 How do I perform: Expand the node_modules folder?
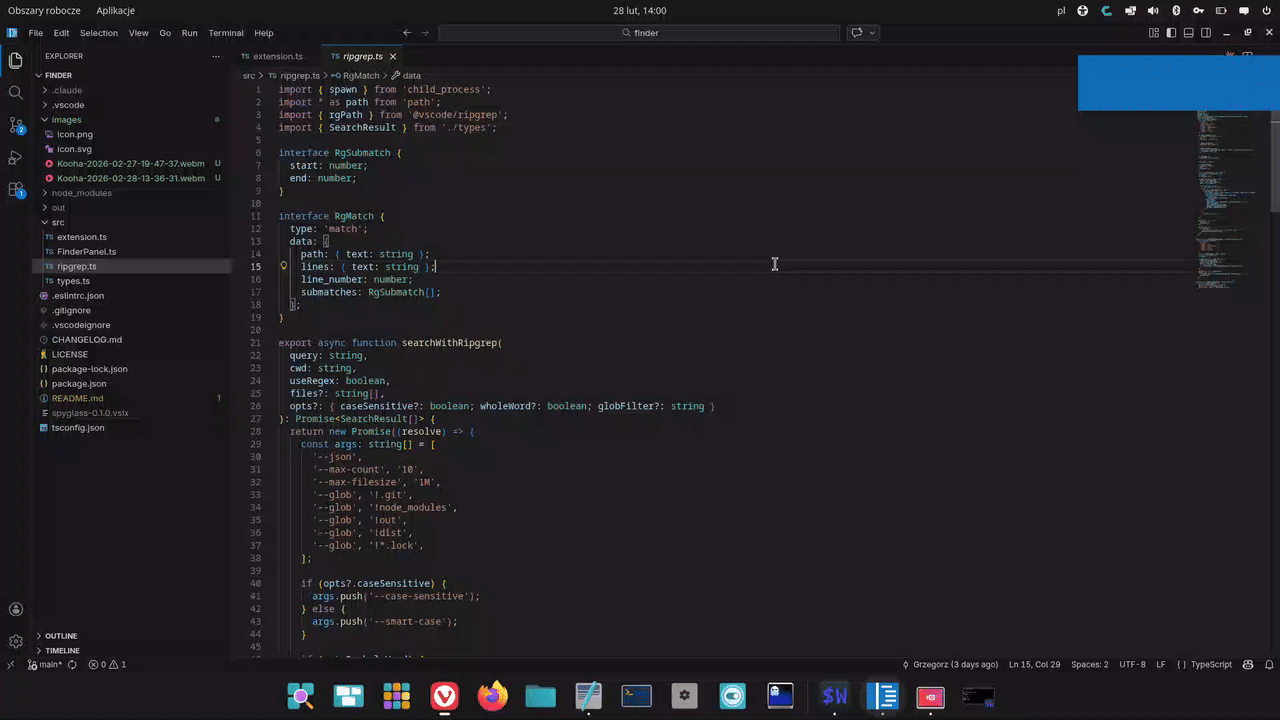point(82,192)
